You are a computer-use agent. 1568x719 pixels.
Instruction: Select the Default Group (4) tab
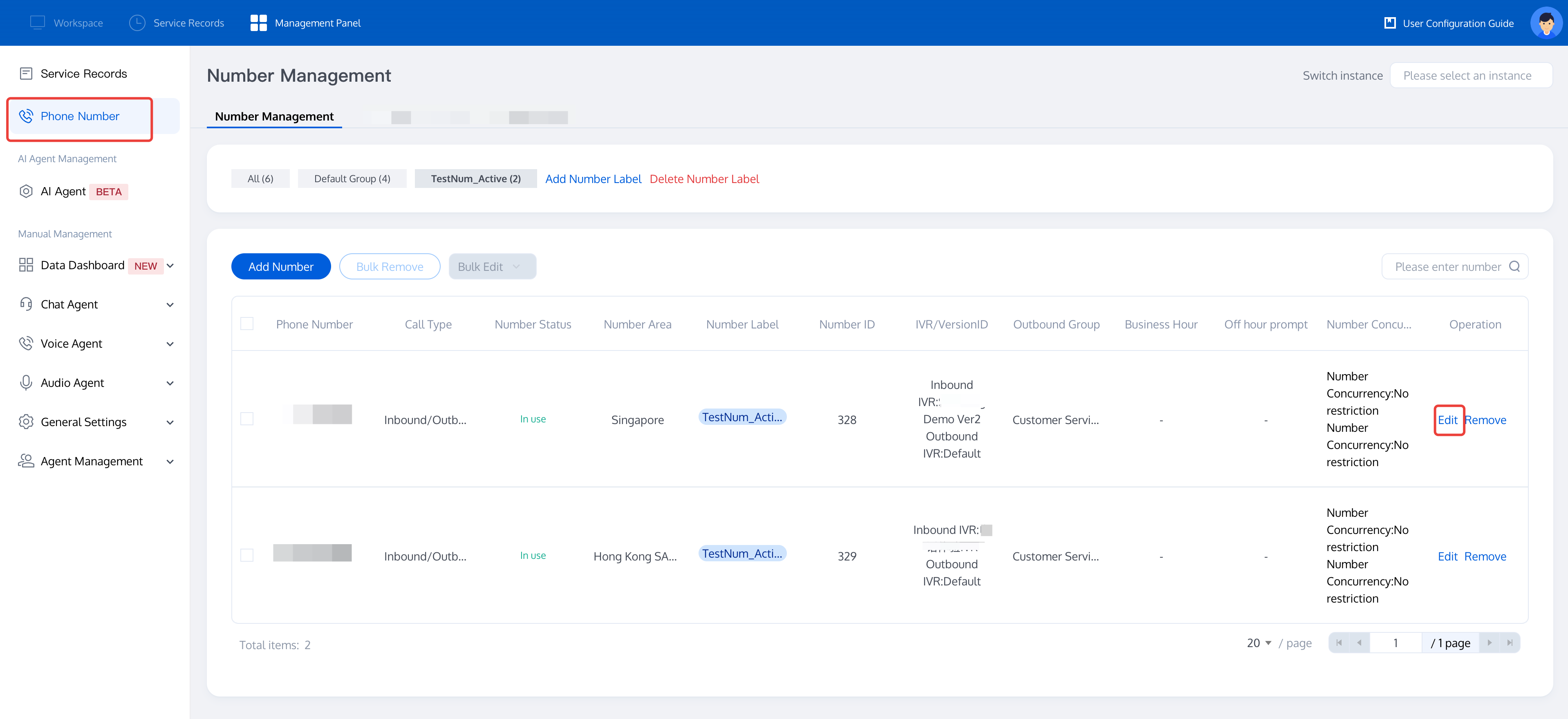coord(352,179)
